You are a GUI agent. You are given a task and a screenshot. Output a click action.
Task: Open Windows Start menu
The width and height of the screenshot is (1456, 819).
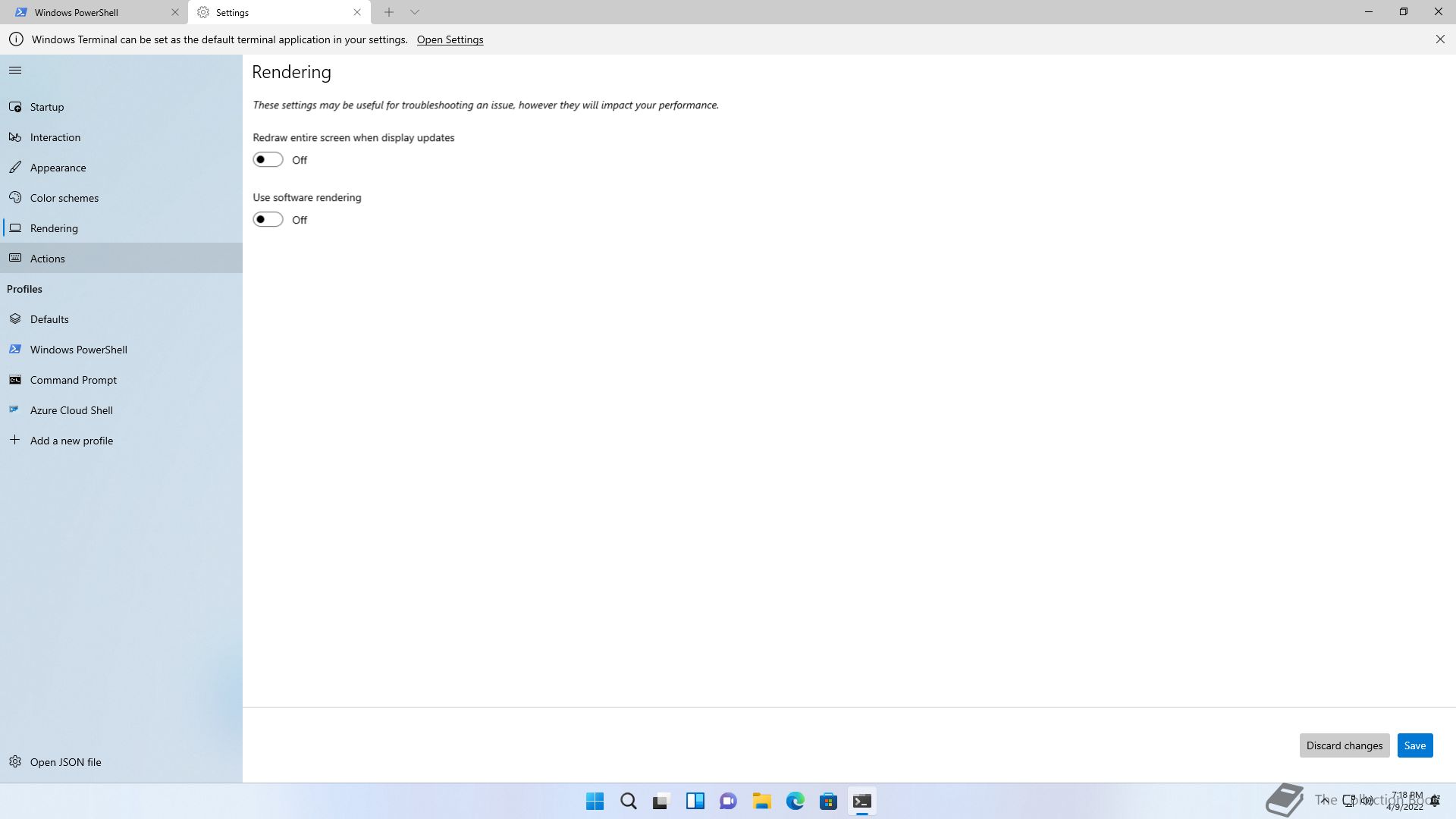click(595, 801)
